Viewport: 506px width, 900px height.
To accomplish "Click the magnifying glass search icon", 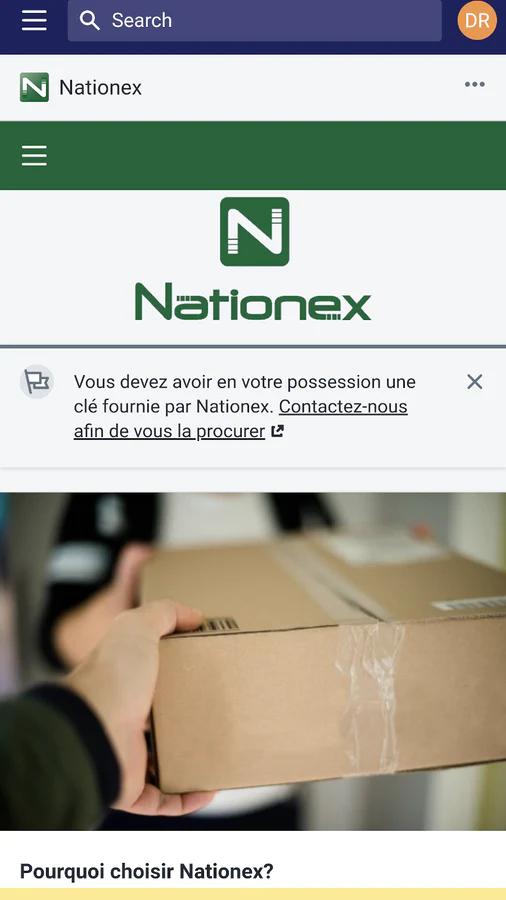I will pyautogui.click(x=89, y=20).
